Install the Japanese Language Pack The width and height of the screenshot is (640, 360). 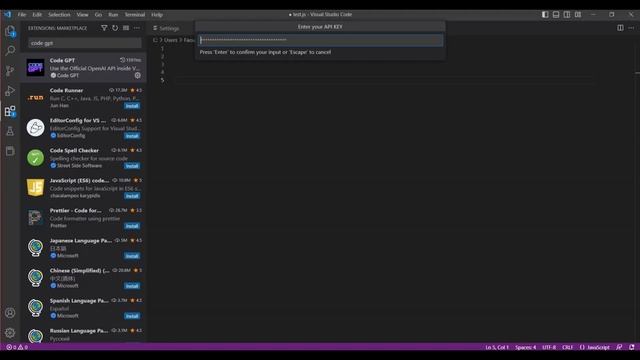pyautogui.click(x=132, y=256)
